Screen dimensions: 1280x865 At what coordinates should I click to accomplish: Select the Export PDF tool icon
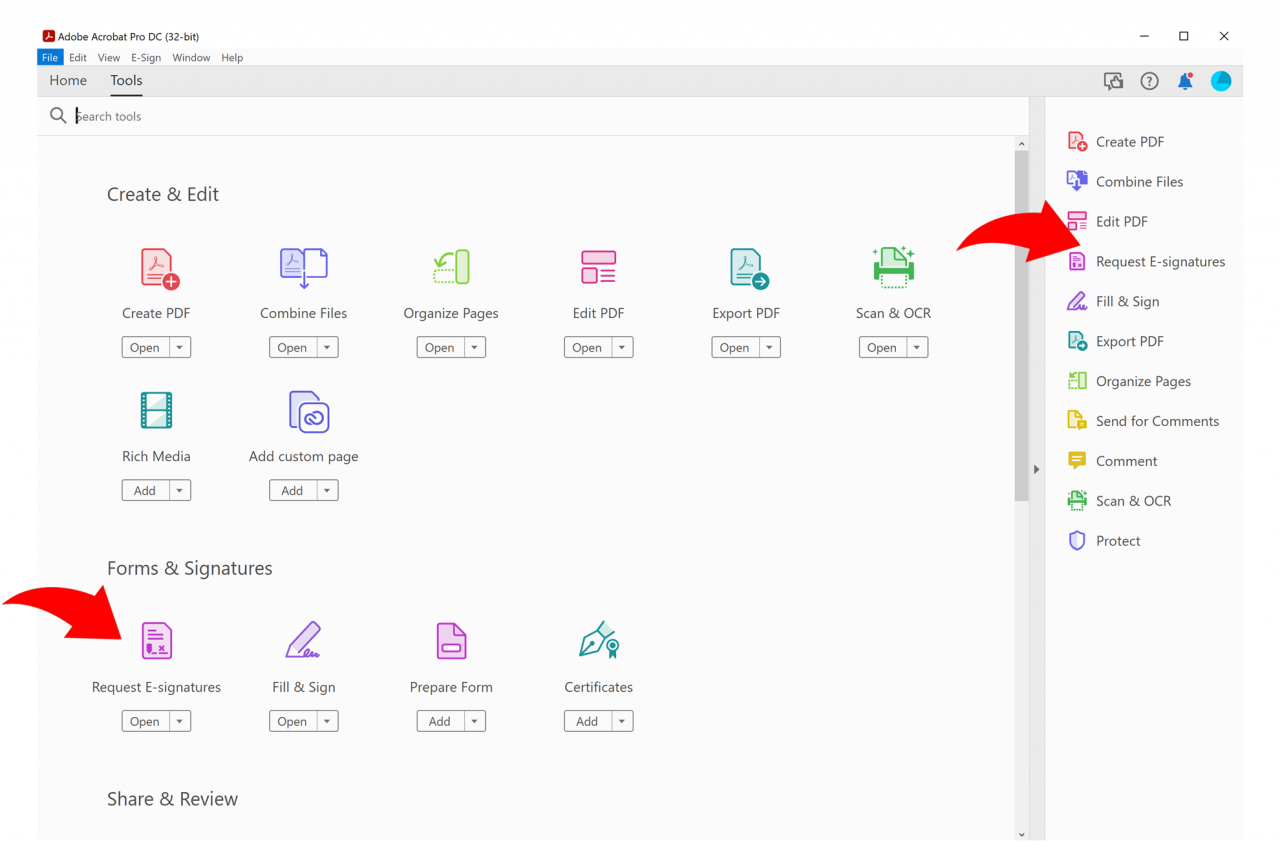(745, 267)
